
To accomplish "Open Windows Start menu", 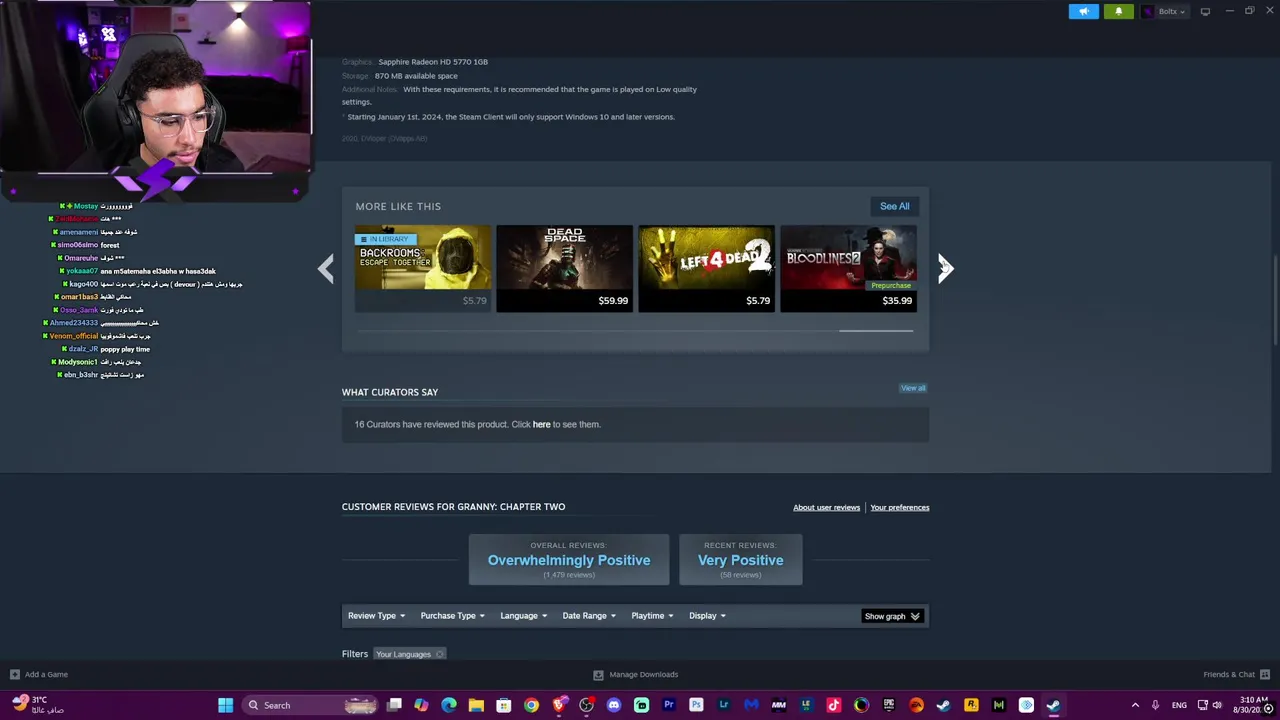I will coord(225,705).
